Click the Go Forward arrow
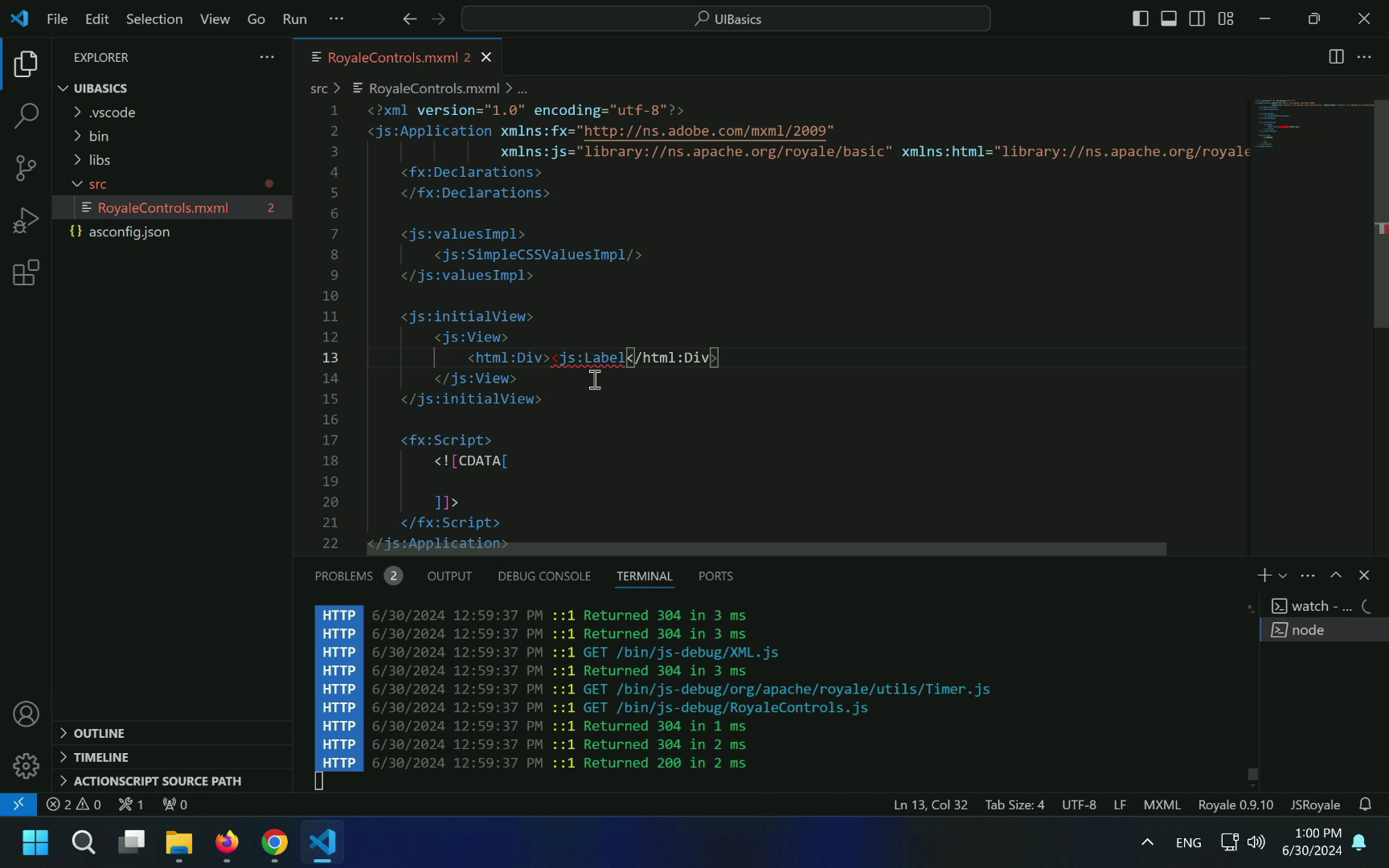The width and height of the screenshot is (1389, 868). pyautogui.click(x=438, y=18)
